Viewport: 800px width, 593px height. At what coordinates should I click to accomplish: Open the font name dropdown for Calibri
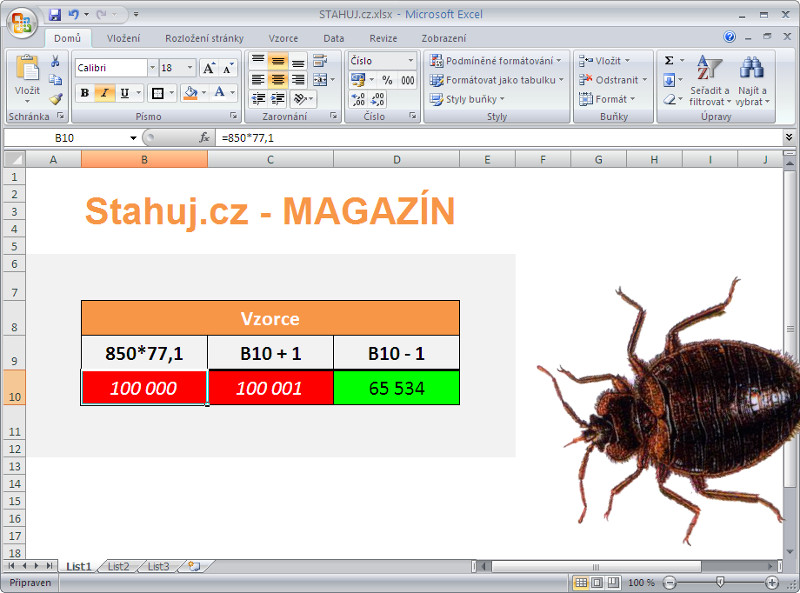tap(152, 68)
